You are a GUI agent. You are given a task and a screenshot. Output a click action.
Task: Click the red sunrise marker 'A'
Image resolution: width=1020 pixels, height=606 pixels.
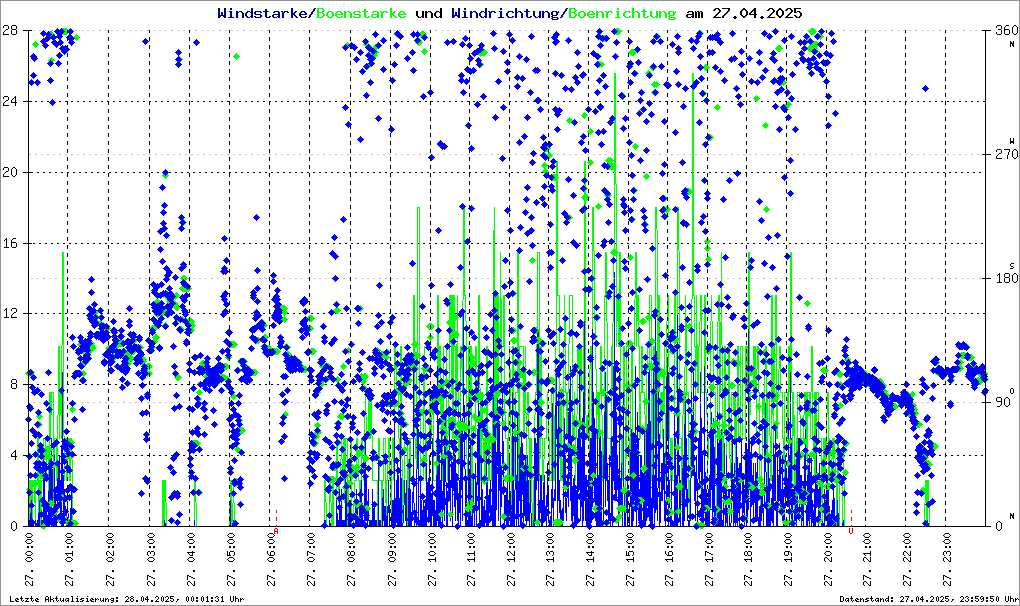coord(276,531)
